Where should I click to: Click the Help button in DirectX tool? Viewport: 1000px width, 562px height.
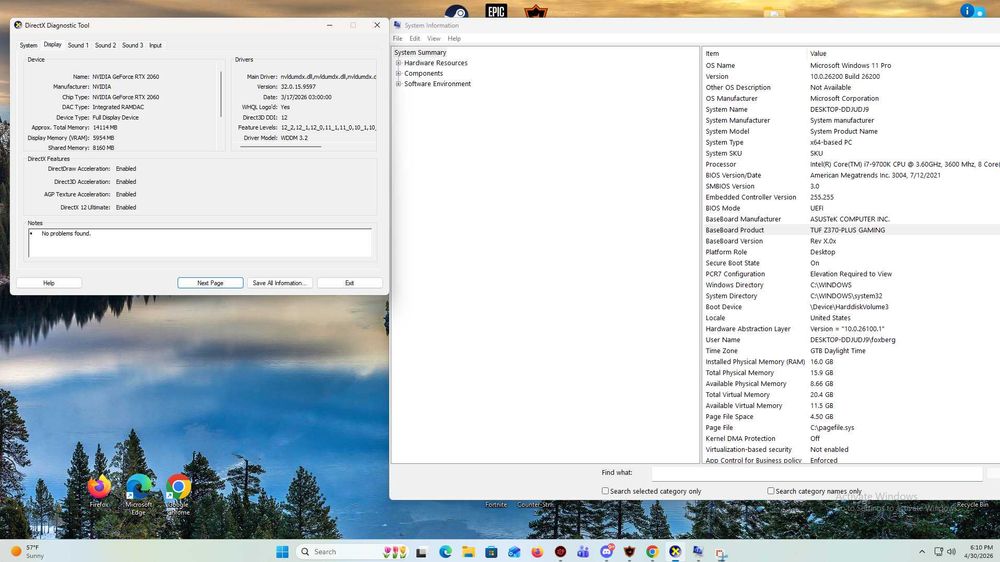point(49,283)
